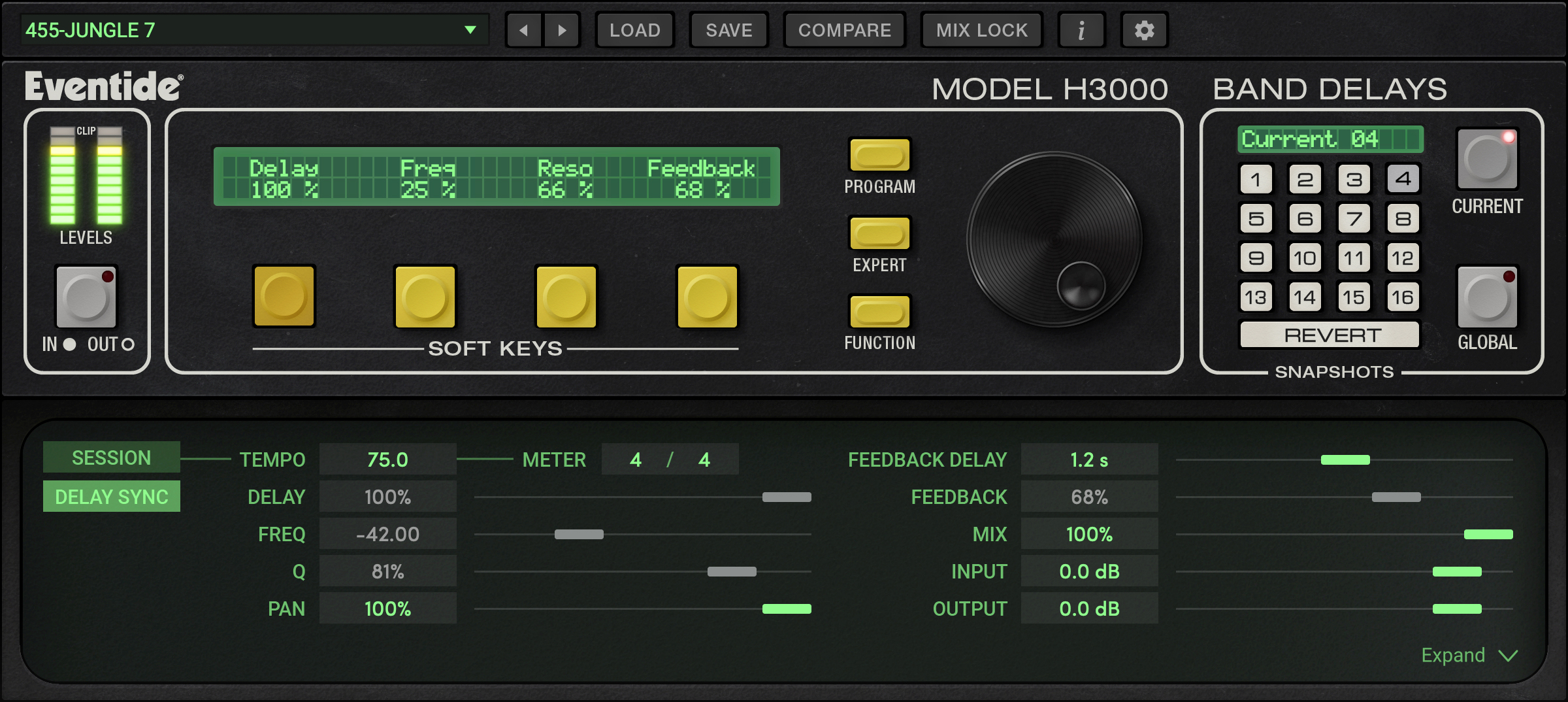The width and height of the screenshot is (1568, 702).
Task: Click the OUTPUT 0.0 dB slider handle
Action: [x=1457, y=609]
